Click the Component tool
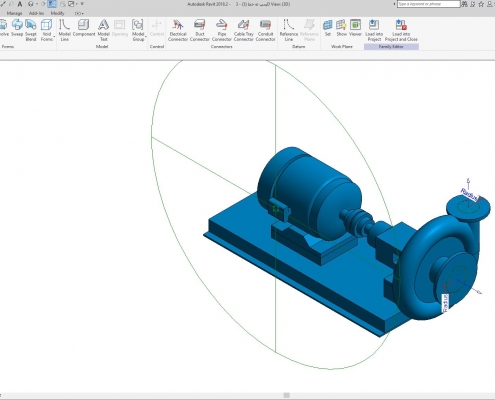495x400 pixels. pyautogui.click(x=84, y=28)
